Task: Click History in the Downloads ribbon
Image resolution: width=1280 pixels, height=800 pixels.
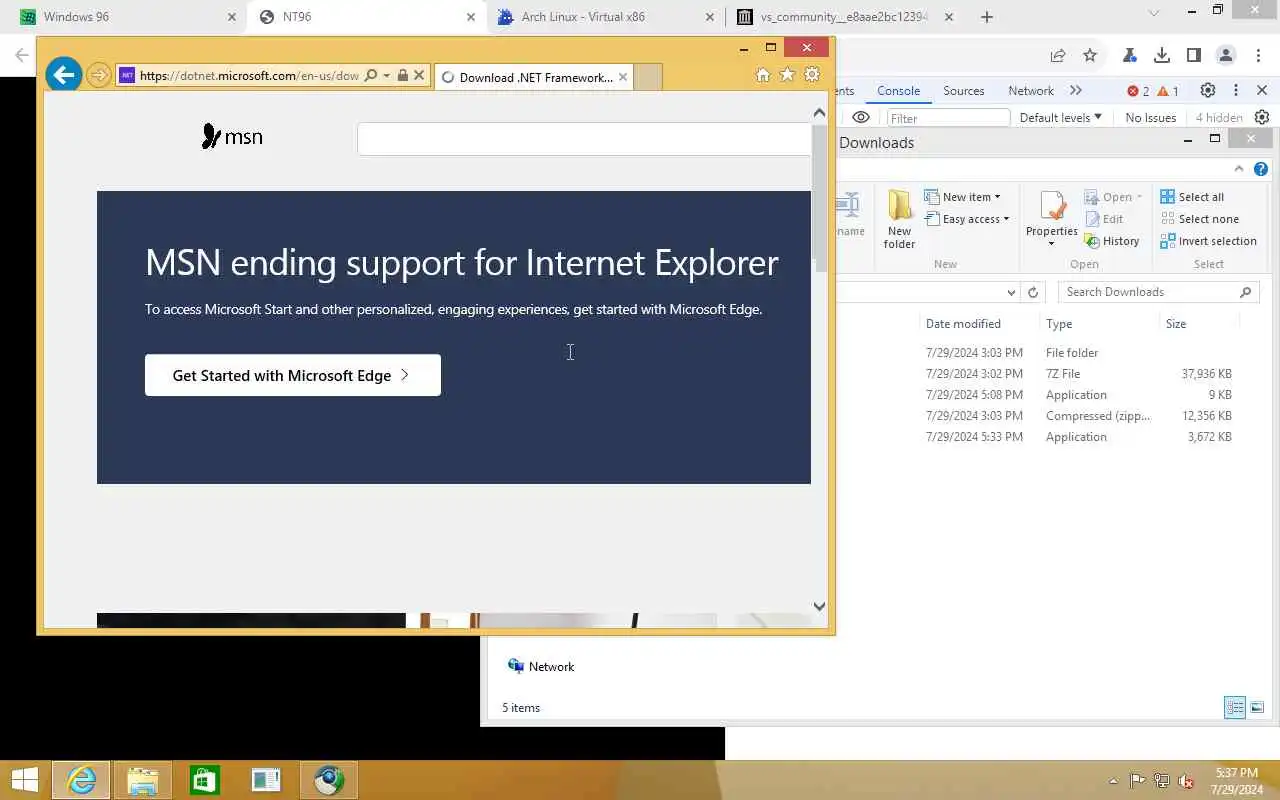Action: (1112, 241)
